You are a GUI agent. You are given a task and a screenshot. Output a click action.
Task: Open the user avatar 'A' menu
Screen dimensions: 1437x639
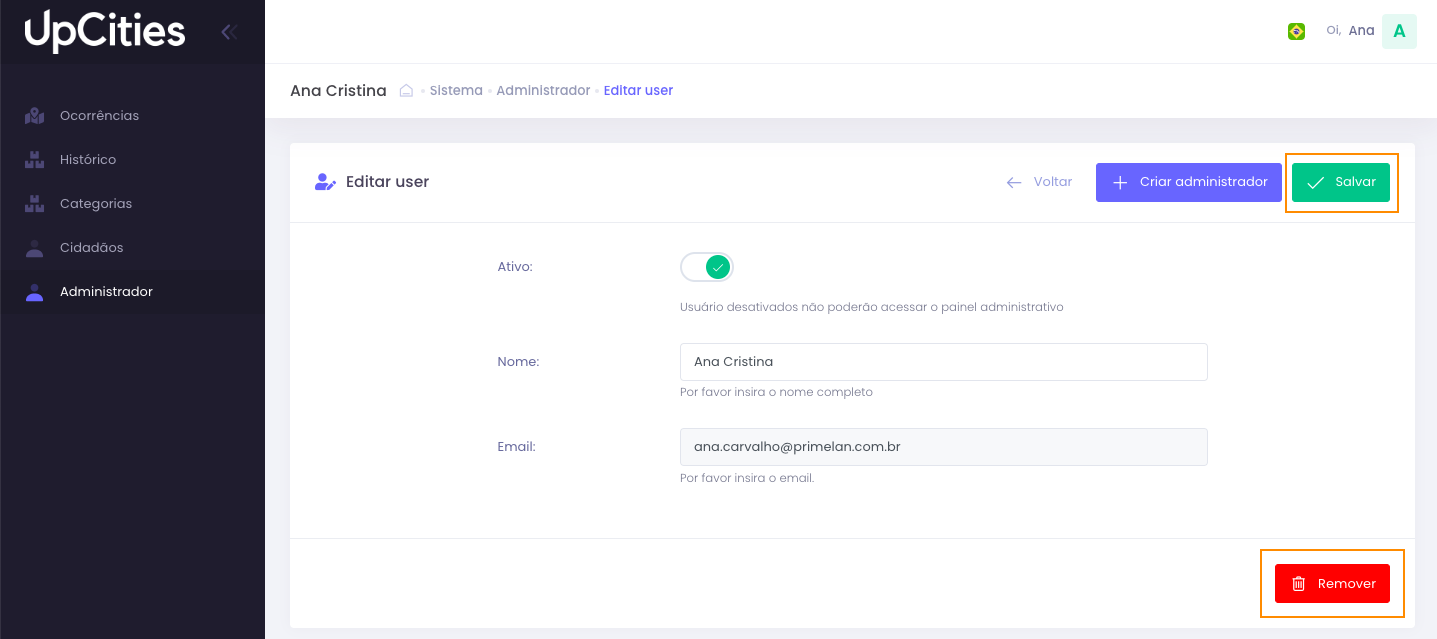[x=1399, y=31]
